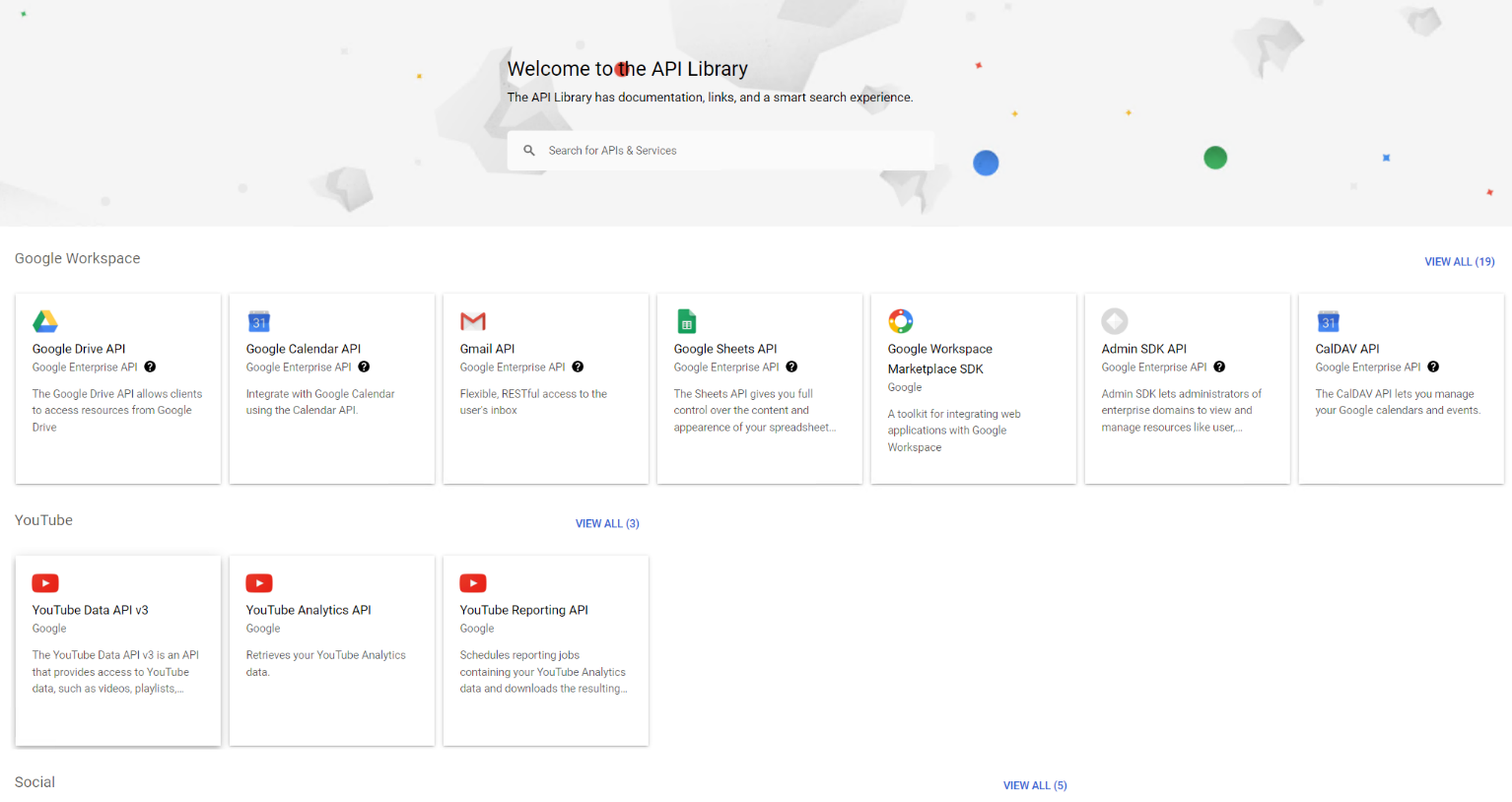The height and width of the screenshot is (802, 1512).
Task: Open VIEW ALL (19) for Google Workspace
Action: click(1460, 261)
